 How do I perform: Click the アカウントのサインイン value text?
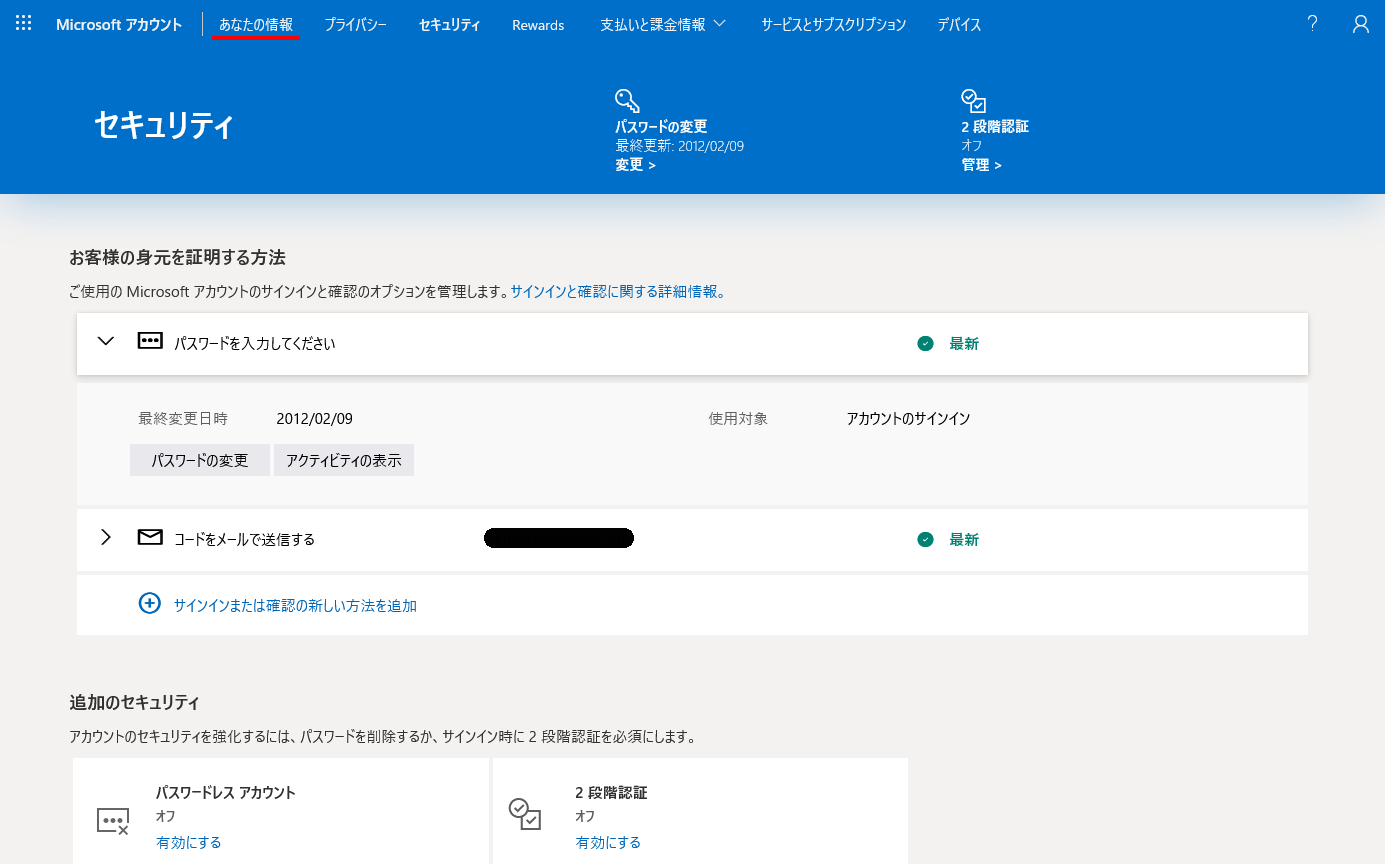pyautogui.click(x=908, y=418)
